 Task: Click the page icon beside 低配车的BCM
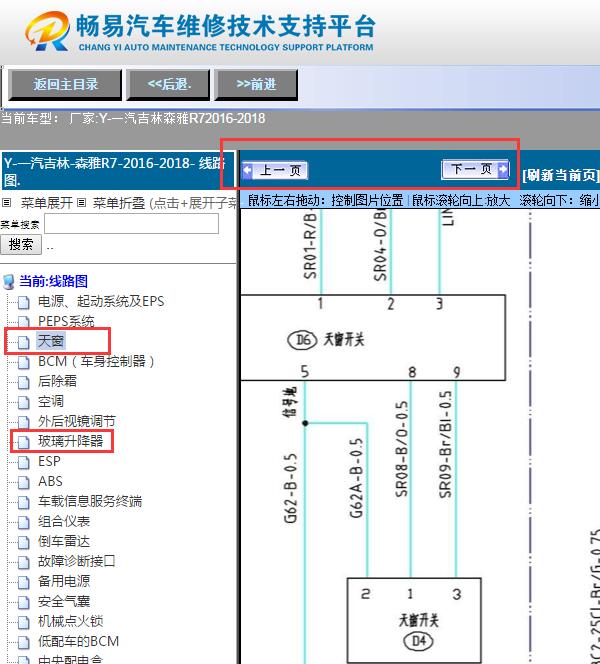[24, 642]
